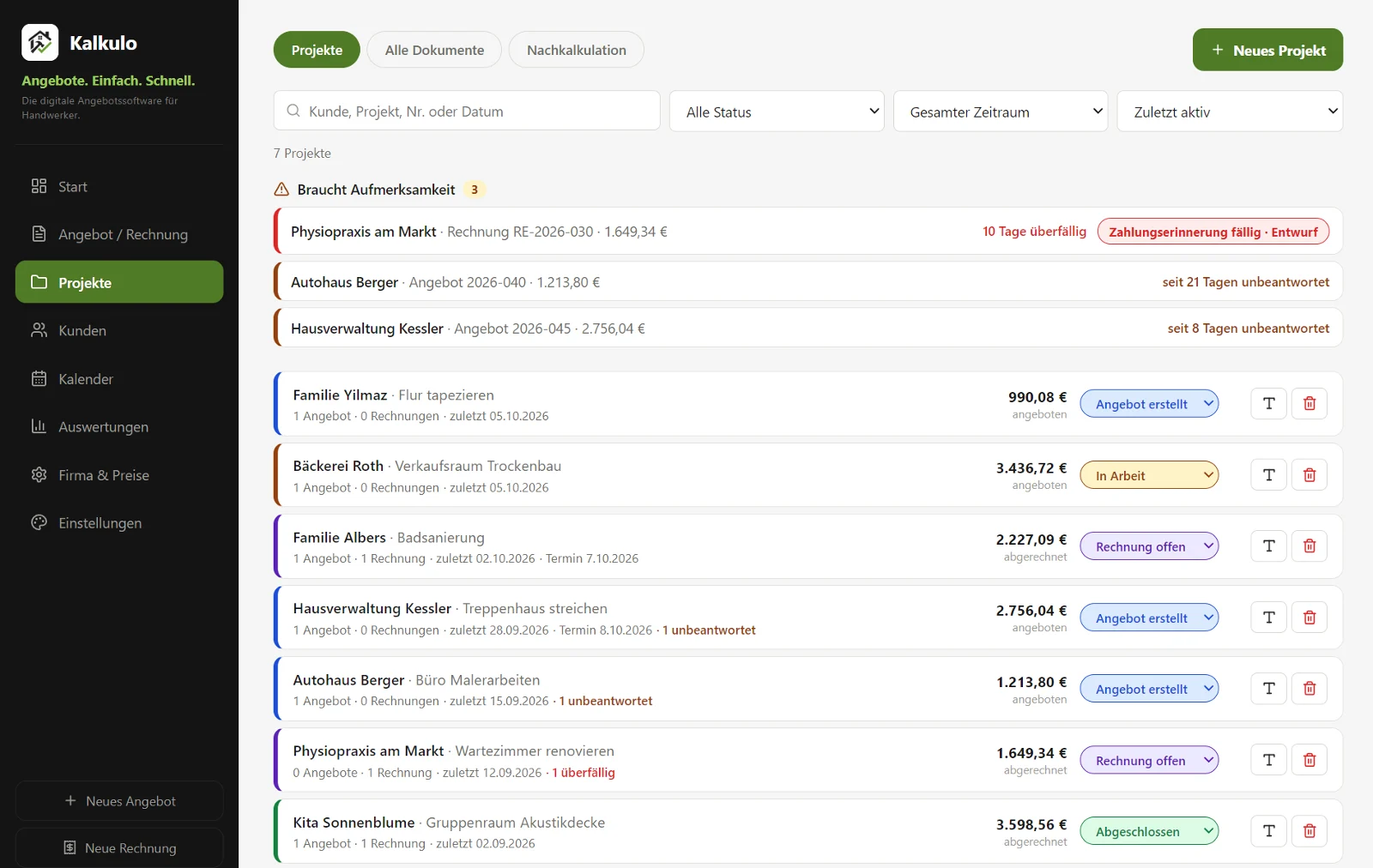
Task: Open the Alle Status filter dropdown
Action: pos(777,112)
